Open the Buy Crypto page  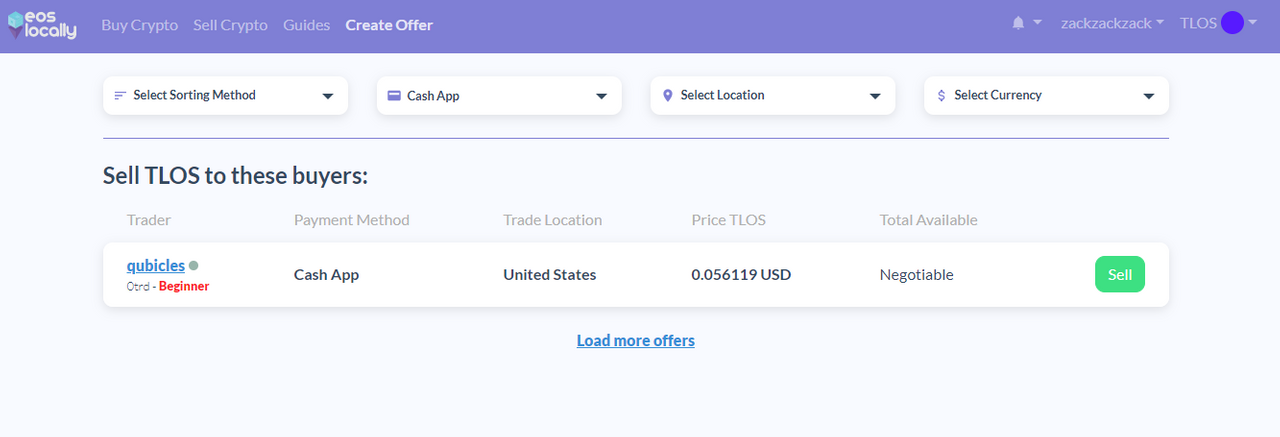tap(140, 25)
